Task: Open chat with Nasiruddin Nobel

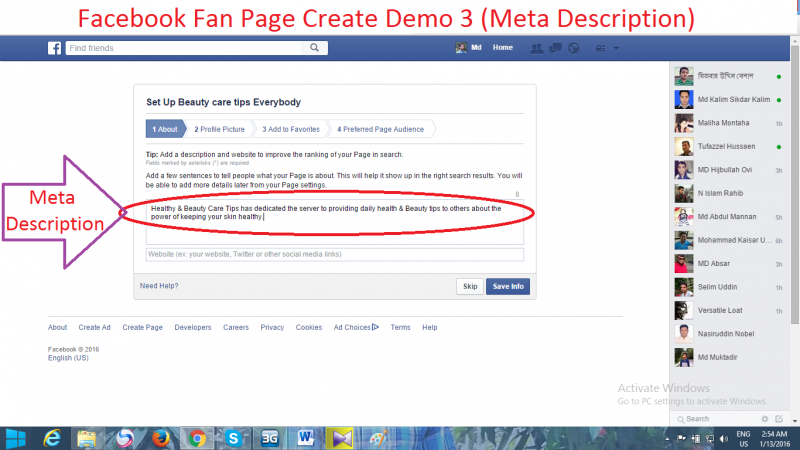Action: pos(729,334)
